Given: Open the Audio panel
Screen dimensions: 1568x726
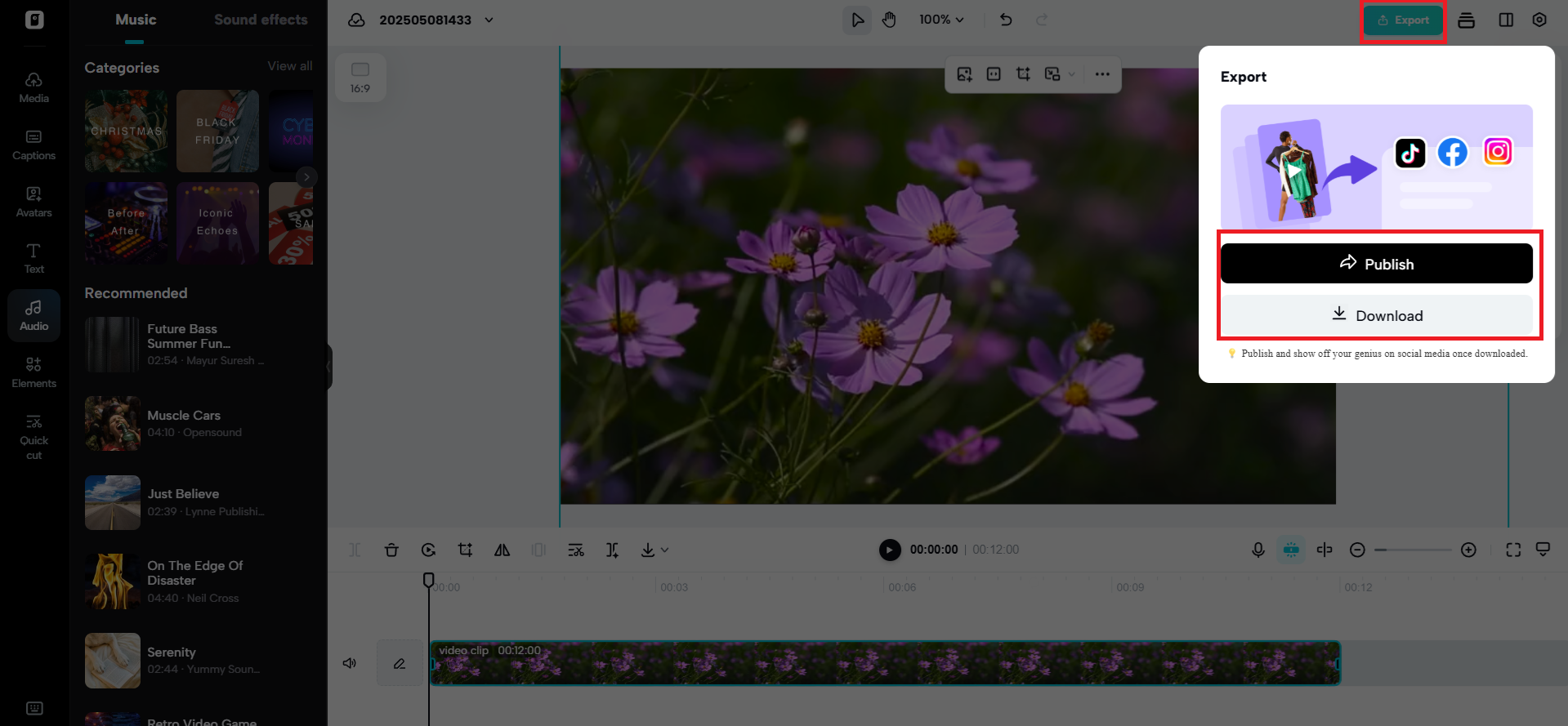Looking at the screenshot, I should coord(34,315).
